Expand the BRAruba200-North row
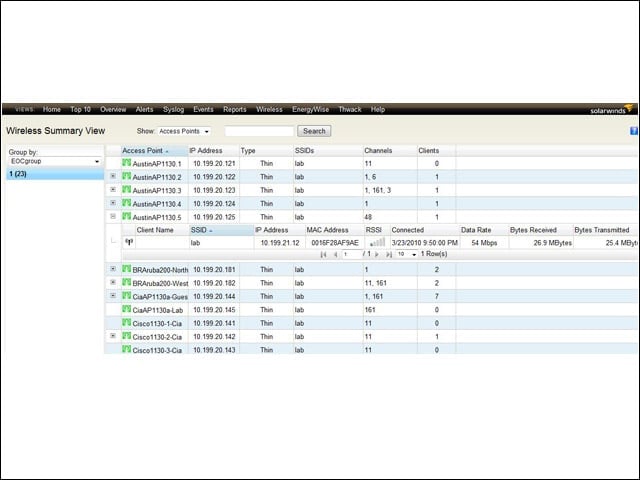The height and width of the screenshot is (480, 640). 113,269
